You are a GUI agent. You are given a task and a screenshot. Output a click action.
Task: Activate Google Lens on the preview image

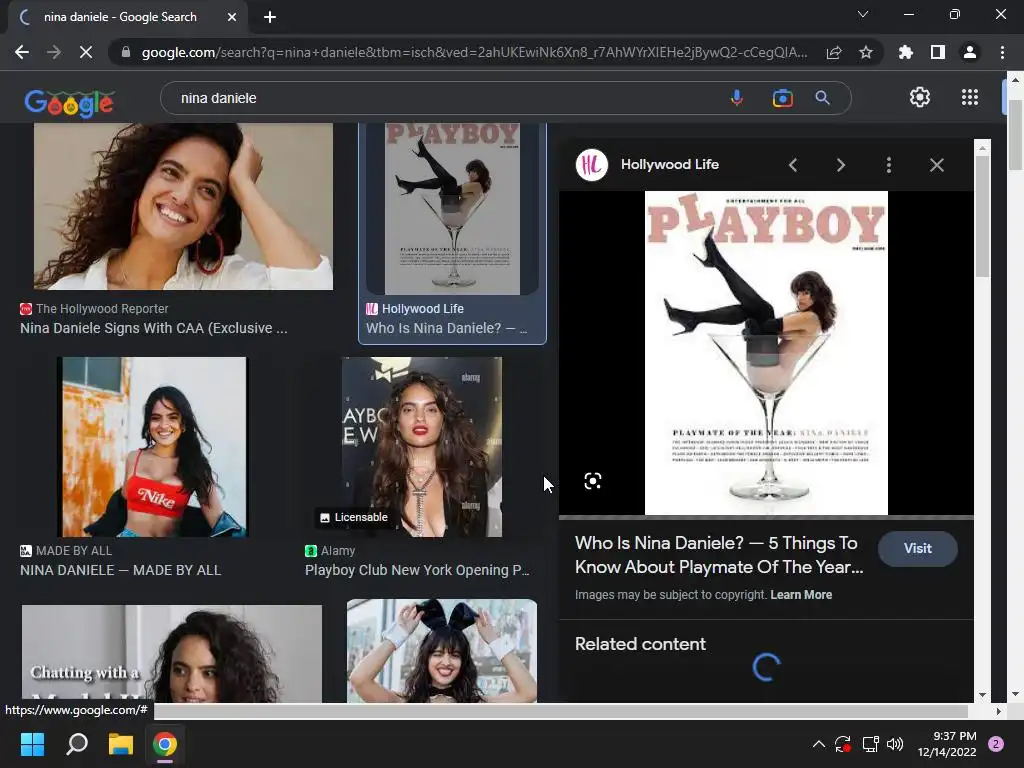click(x=592, y=481)
